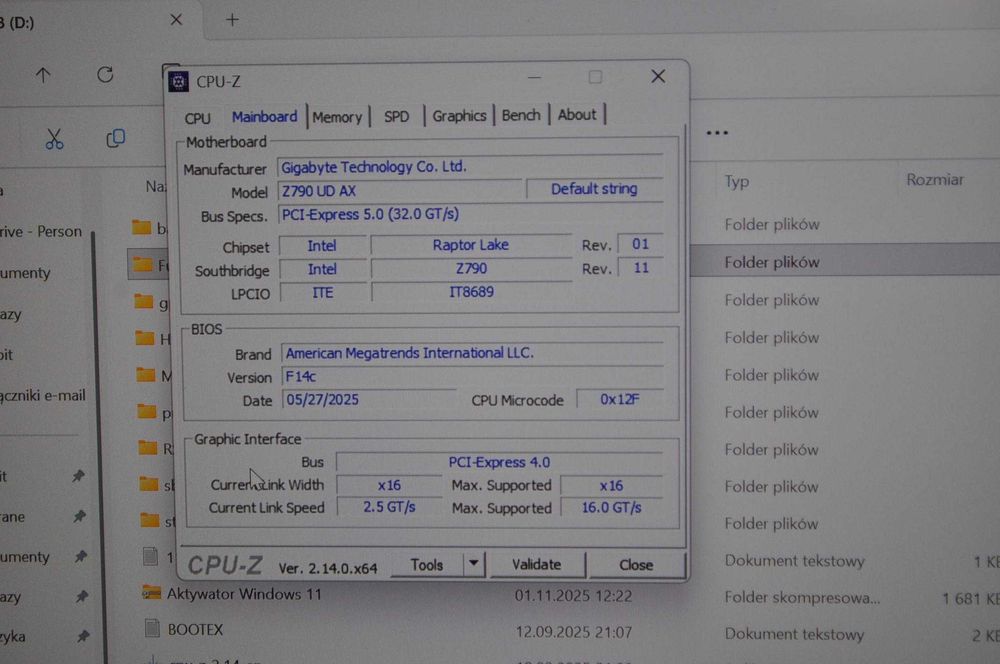The image size is (1000, 664).
Task: Switch to the Graphics tab
Action: pyautogui.click(x=459, y=116)
